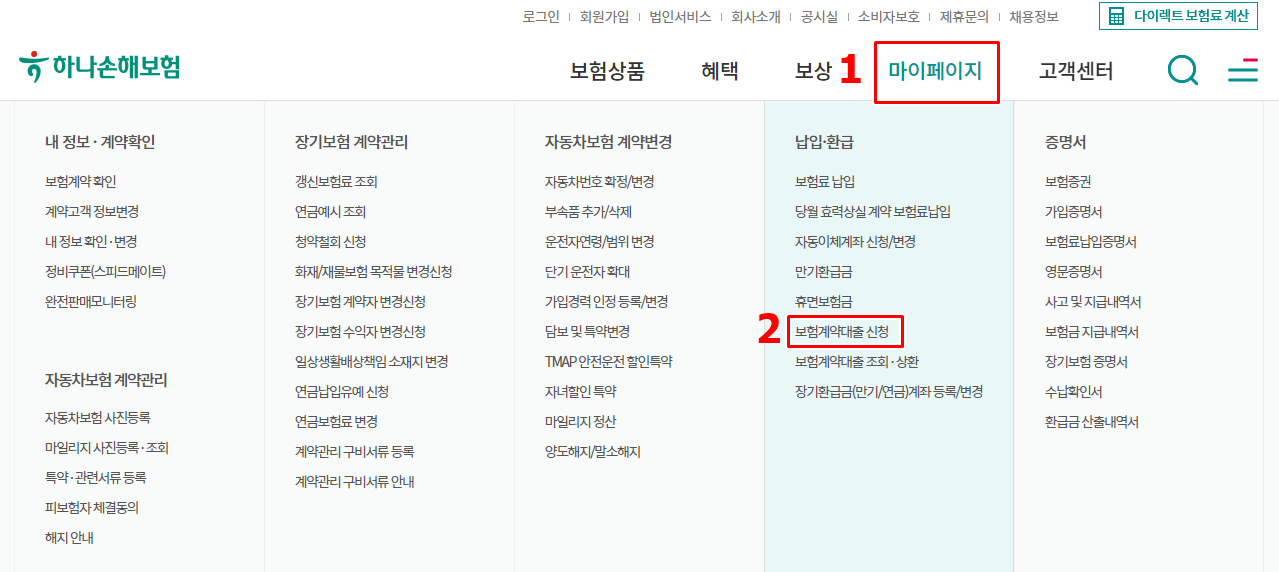The image size is (1279, 572).
Task: Open 보험증권 certificate item
Action: 1068,182
